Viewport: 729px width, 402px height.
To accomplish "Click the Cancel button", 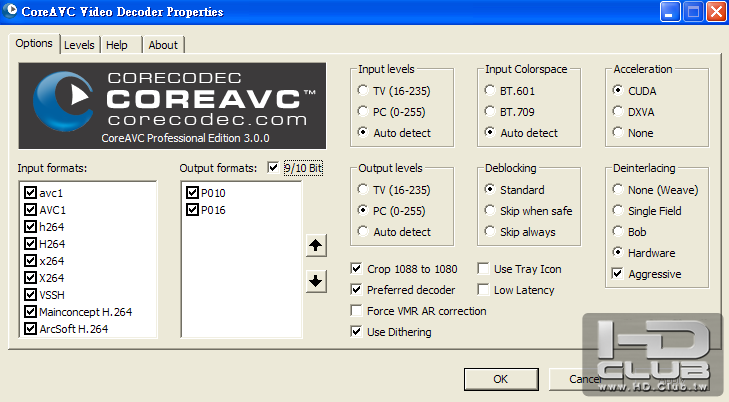I will click(x=585, y=379).
